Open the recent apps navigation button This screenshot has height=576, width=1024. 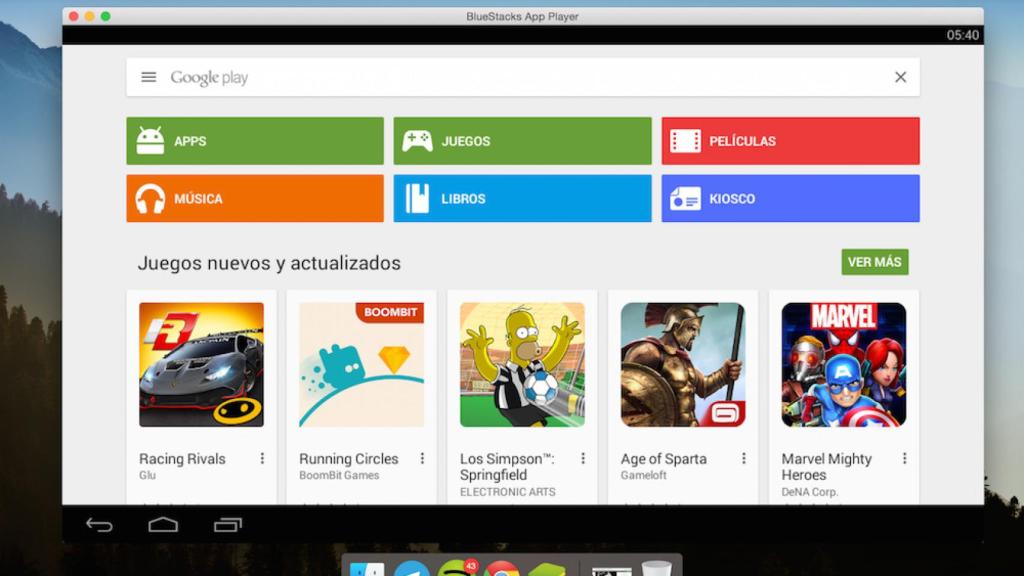click(228, 524)
